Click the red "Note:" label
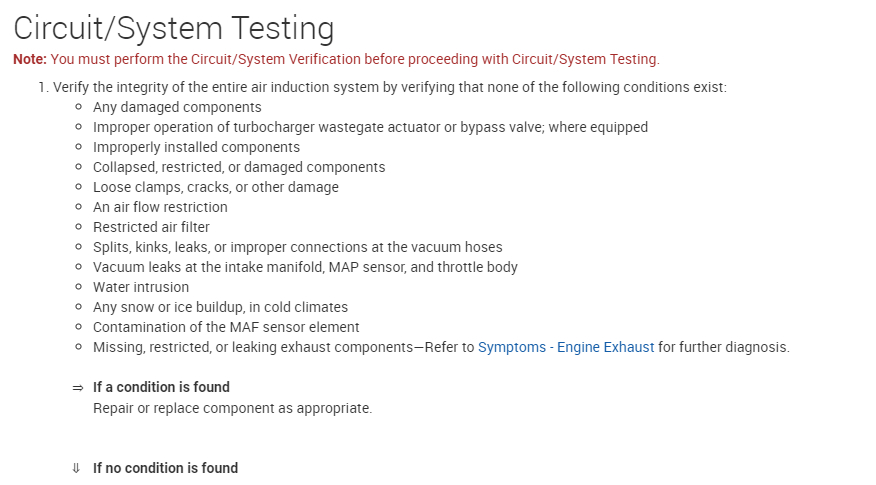876x485 pixels. click(x=29, y=59)
